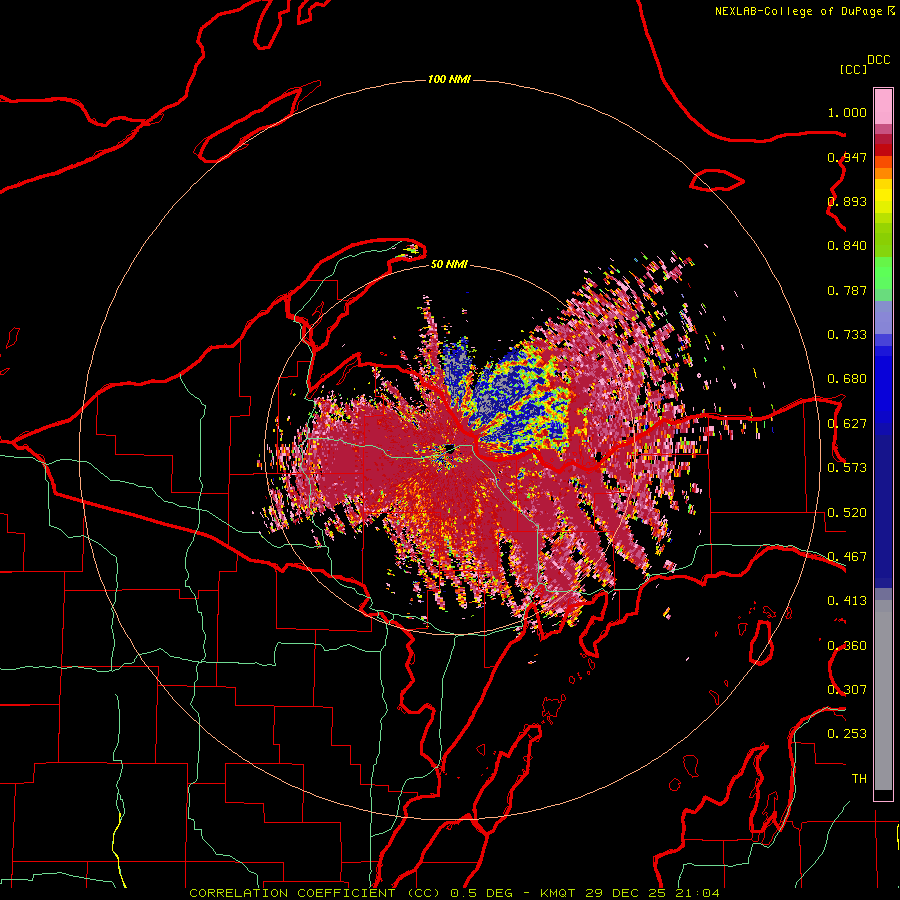Click the 100 NMI range ring label

coord(449,79)
